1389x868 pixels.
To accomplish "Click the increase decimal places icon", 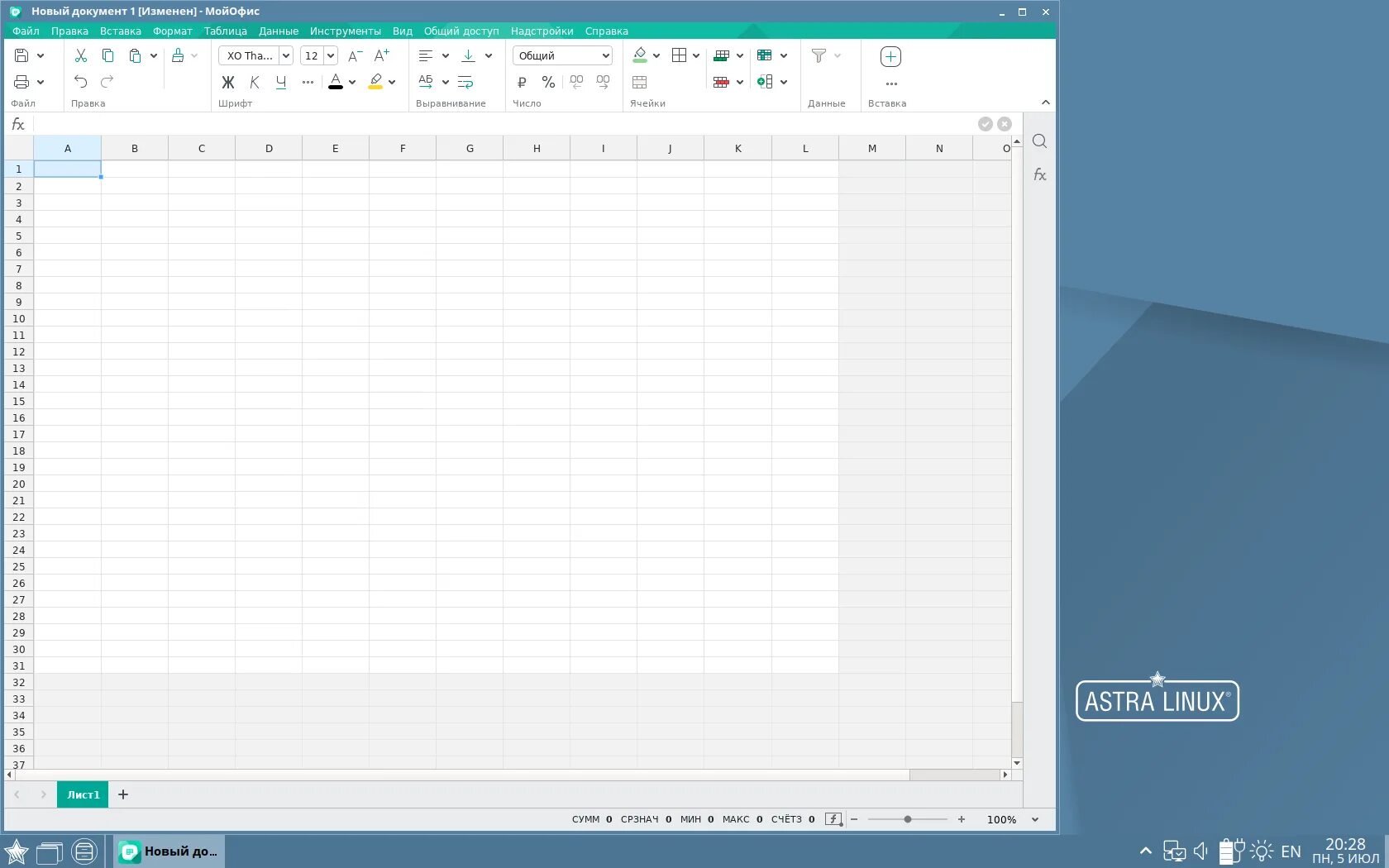I will point(603,82).
